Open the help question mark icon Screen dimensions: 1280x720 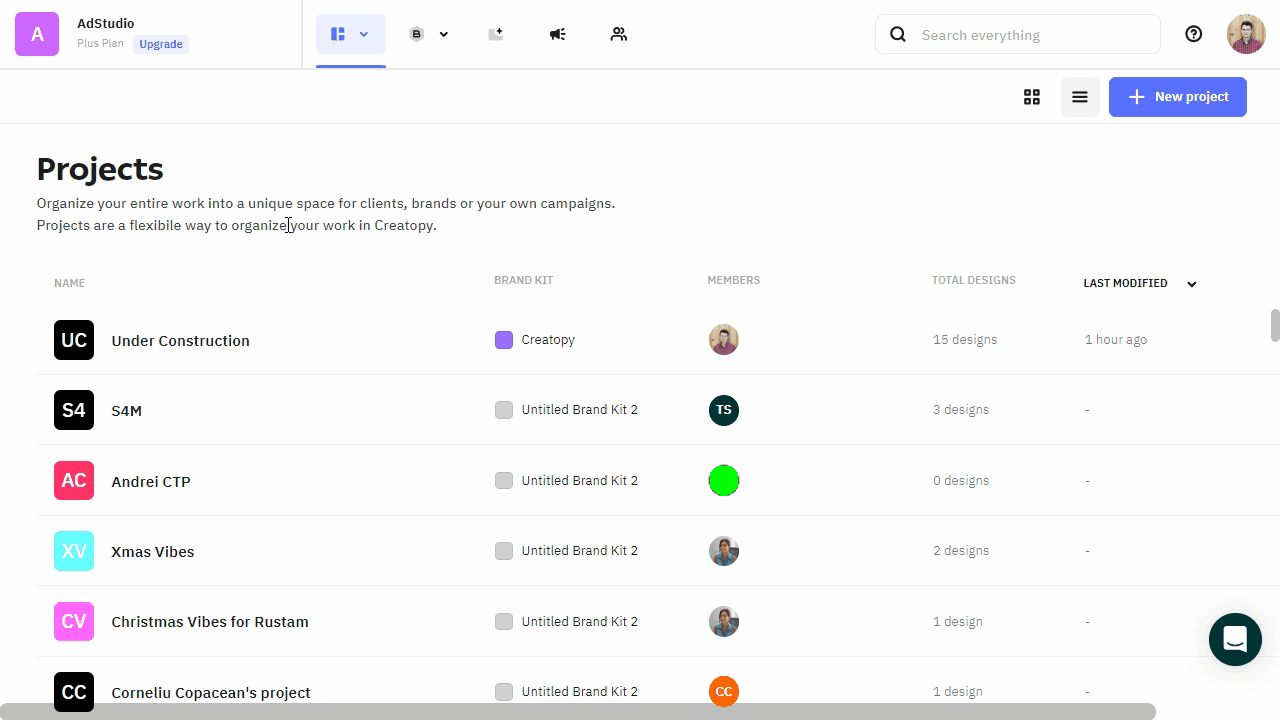click(x=1194, y=34)
